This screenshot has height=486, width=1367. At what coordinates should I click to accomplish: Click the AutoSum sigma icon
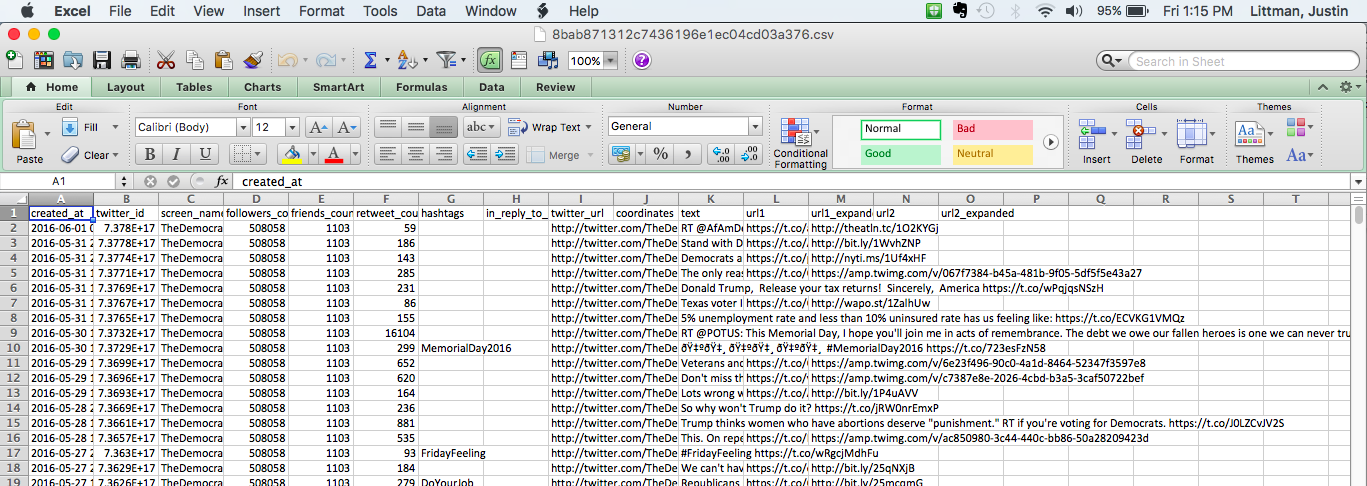click(x=370, y=60)
